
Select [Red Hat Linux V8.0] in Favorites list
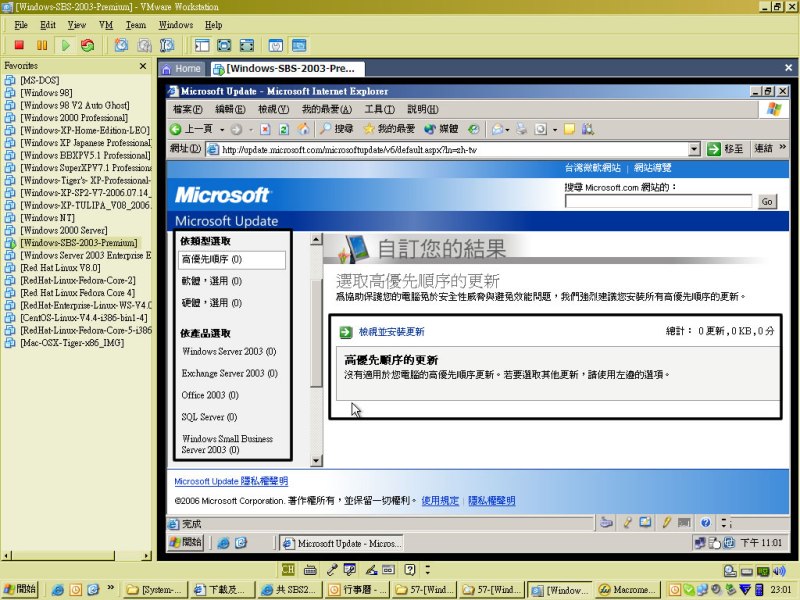click(x=60, y=268)
